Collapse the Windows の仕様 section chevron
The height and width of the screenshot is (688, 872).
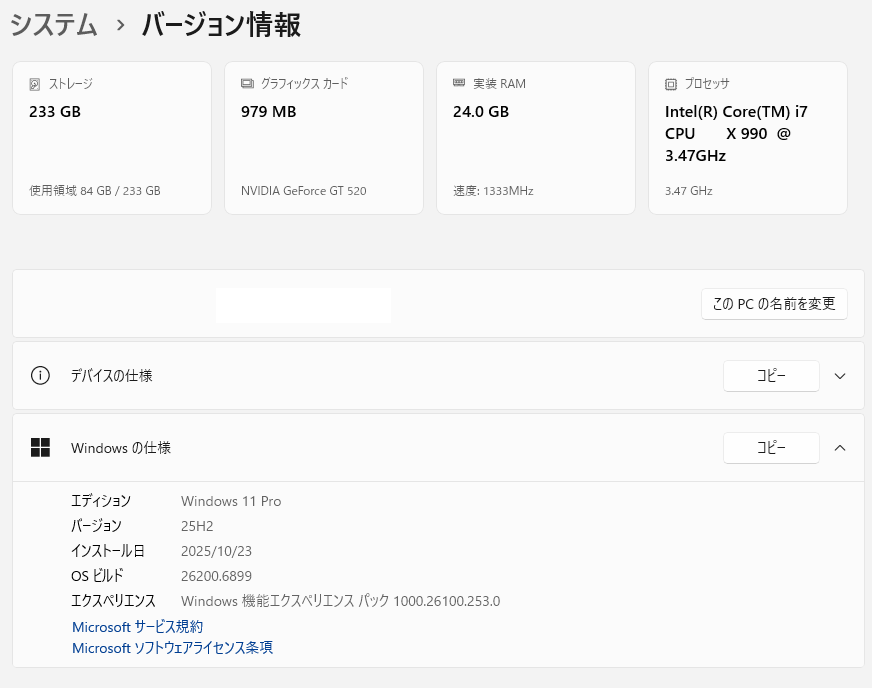click(x=840, y=448)
